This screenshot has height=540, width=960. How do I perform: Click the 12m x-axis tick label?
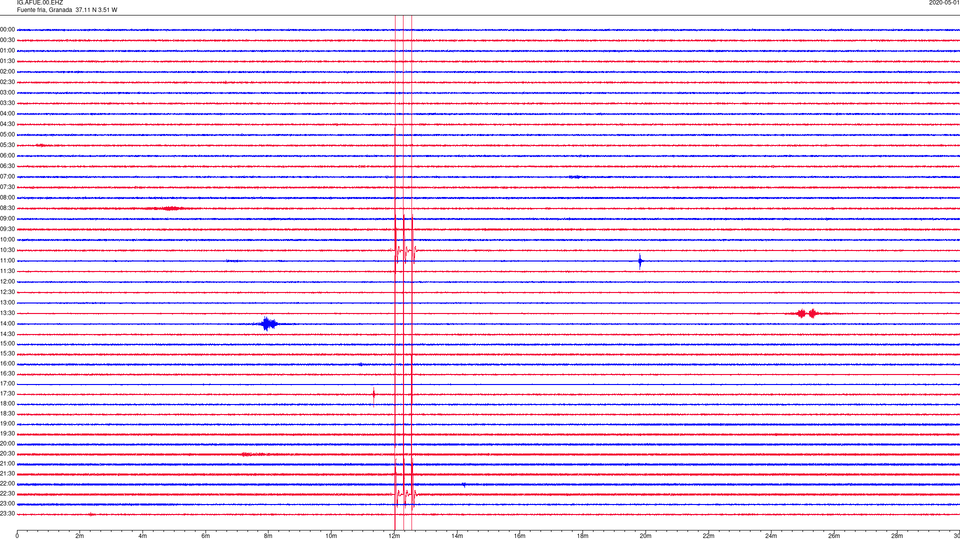(x=394, y=536)
